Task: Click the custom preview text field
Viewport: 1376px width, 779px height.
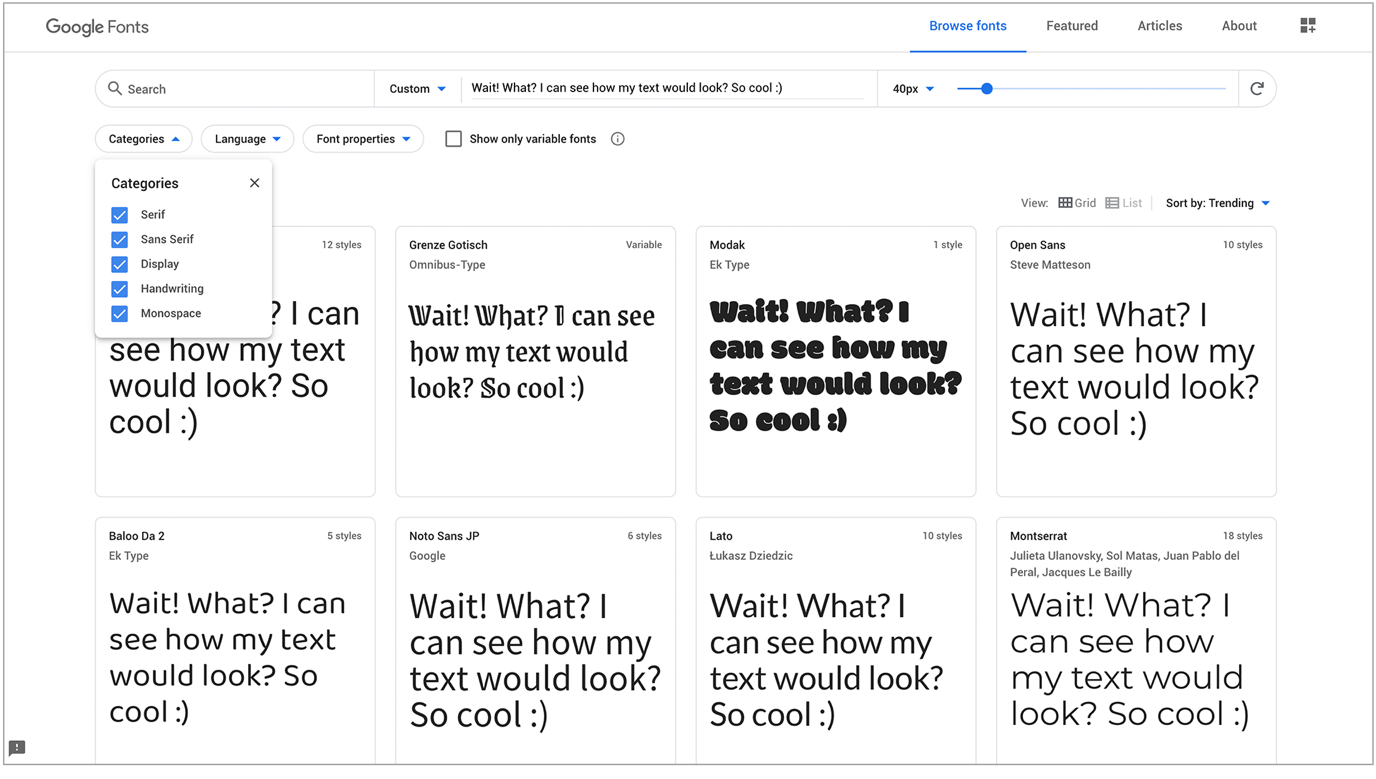Action: pos(667,88)
